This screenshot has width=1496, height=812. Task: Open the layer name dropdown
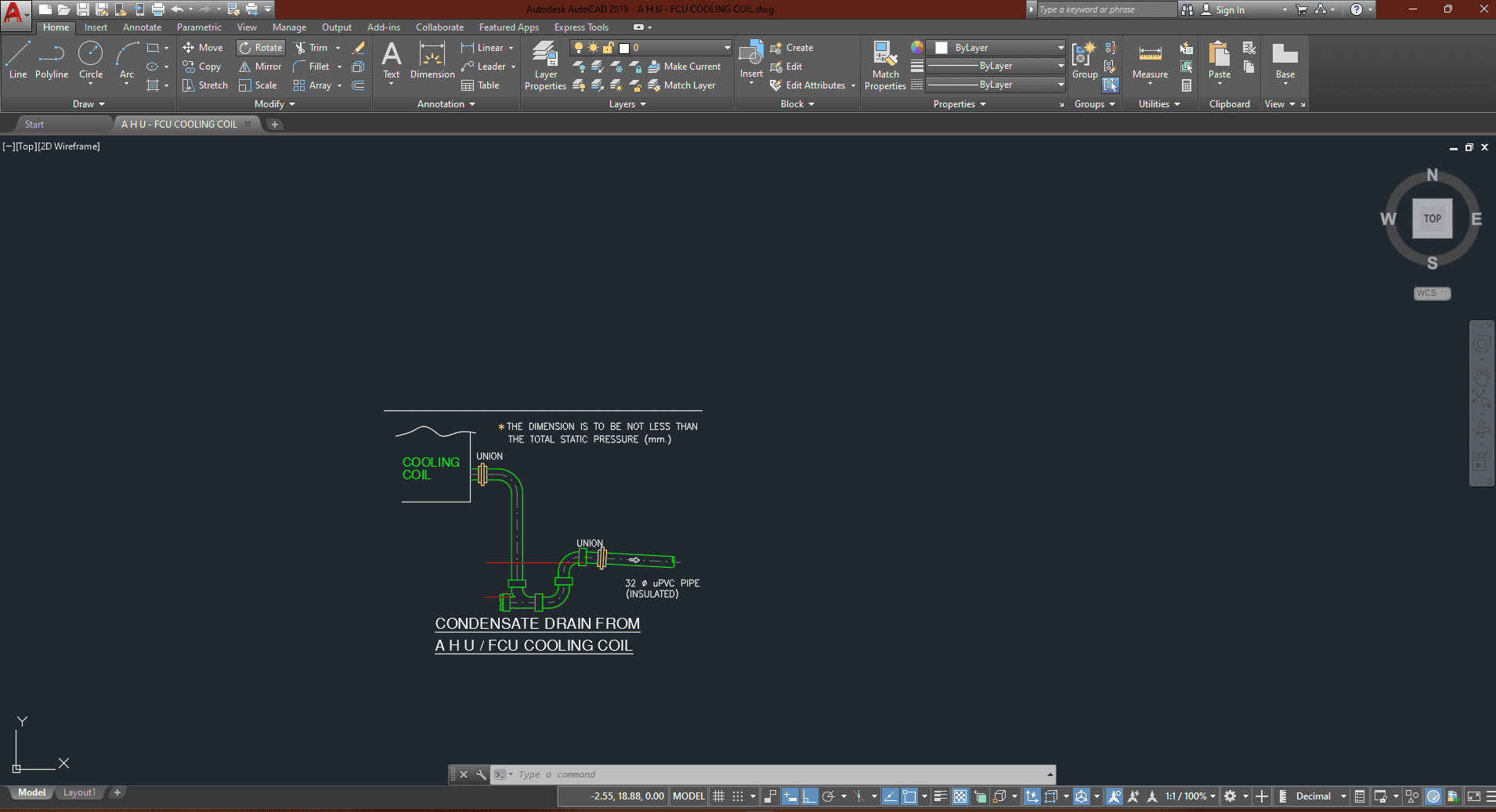point(727,48)
